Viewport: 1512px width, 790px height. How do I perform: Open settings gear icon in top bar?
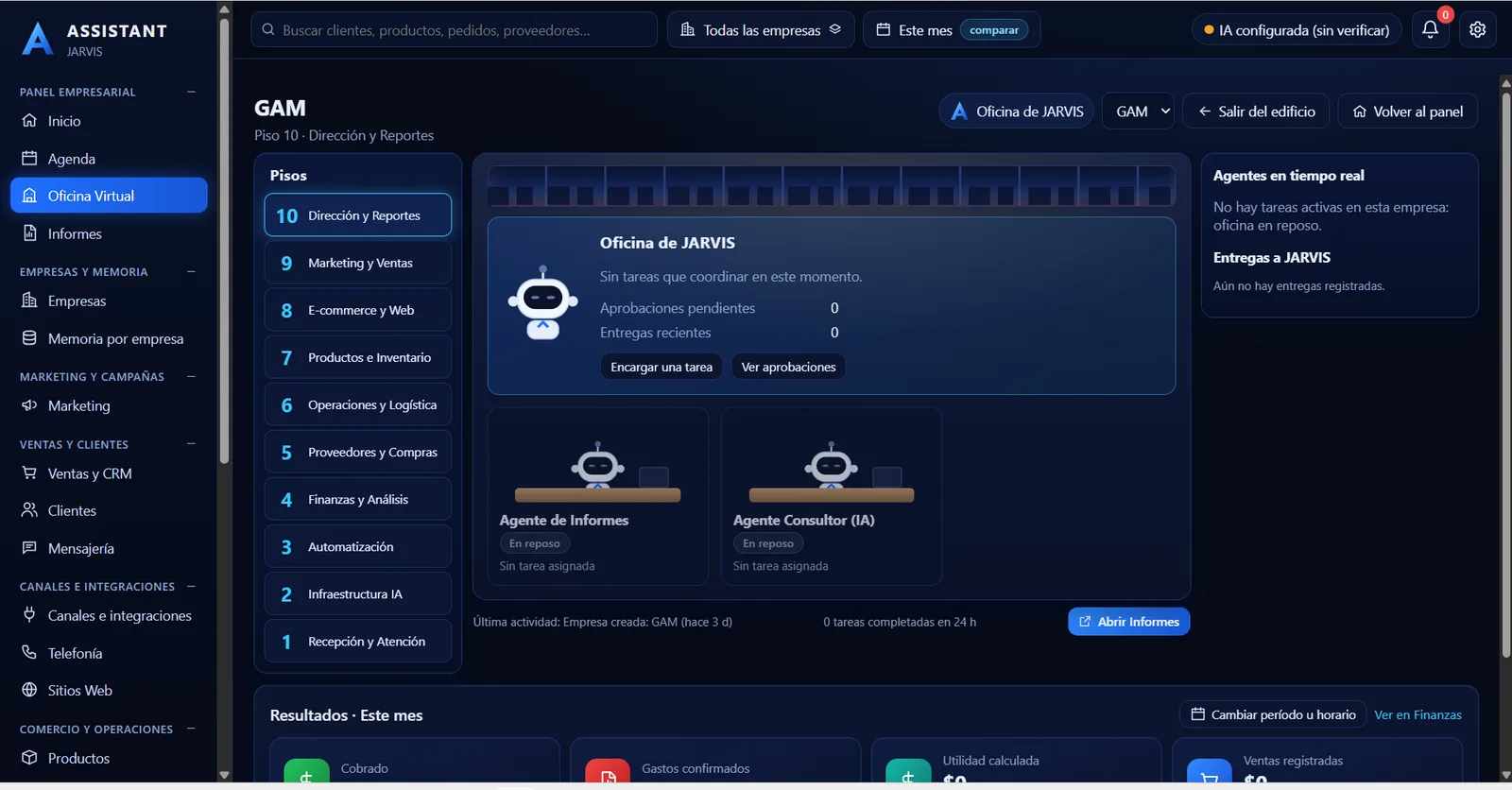tap(1478, 29)
